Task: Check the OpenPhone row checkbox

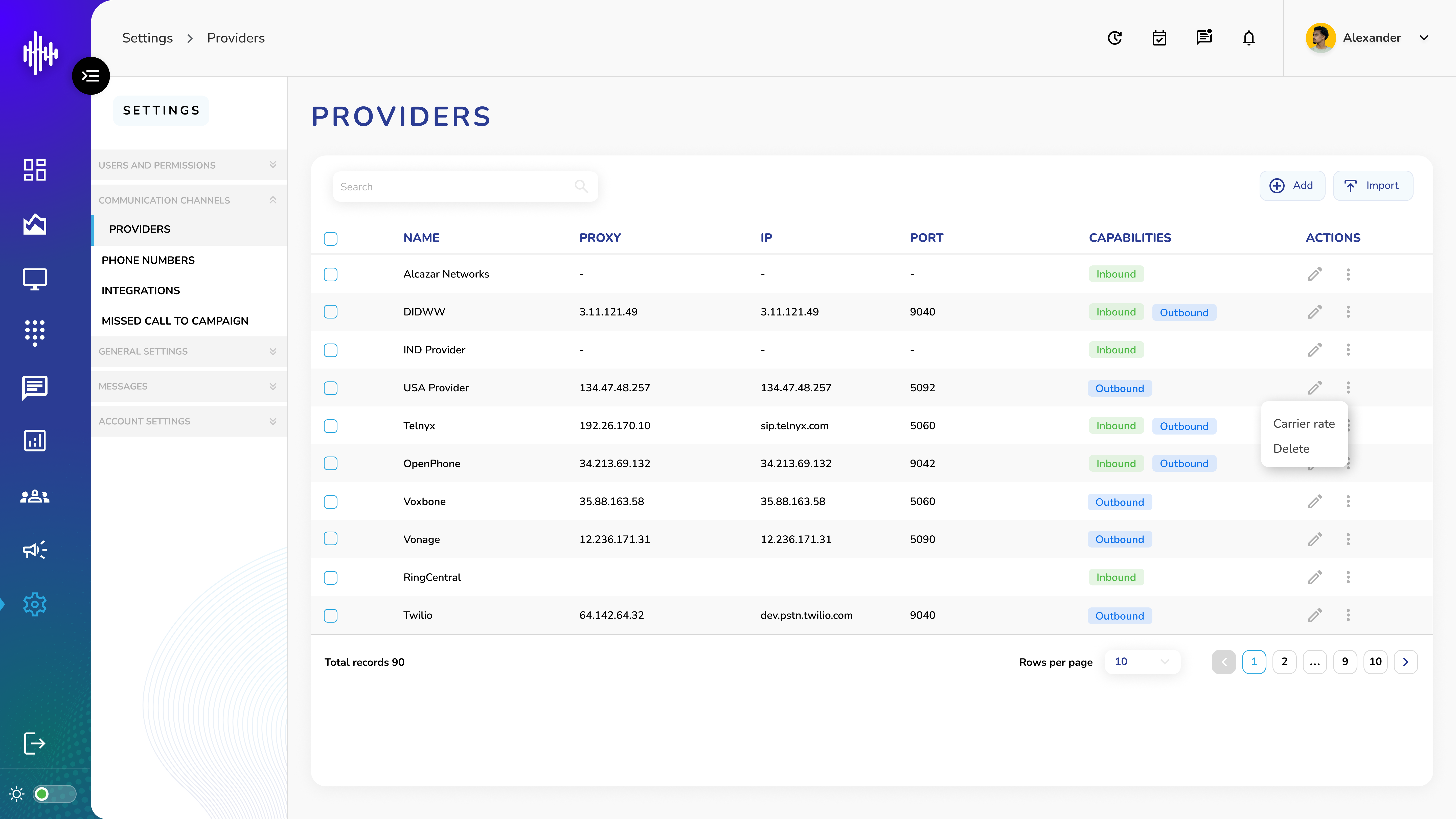Action: (x=331, y=464)
